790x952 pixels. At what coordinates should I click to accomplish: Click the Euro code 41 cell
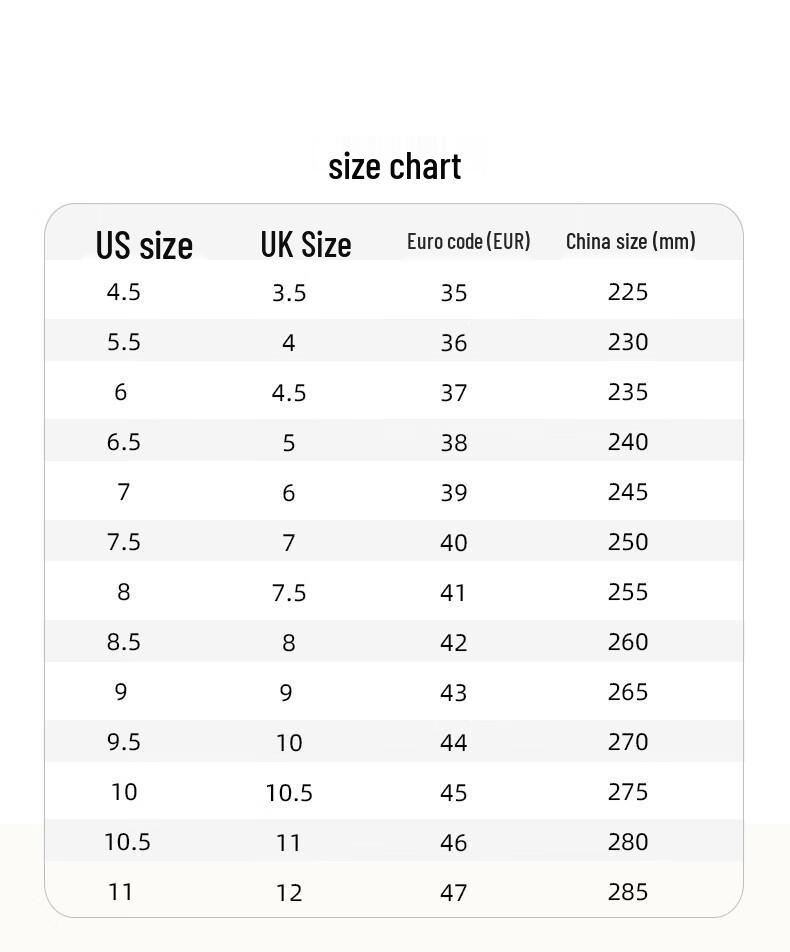point(454,593)
